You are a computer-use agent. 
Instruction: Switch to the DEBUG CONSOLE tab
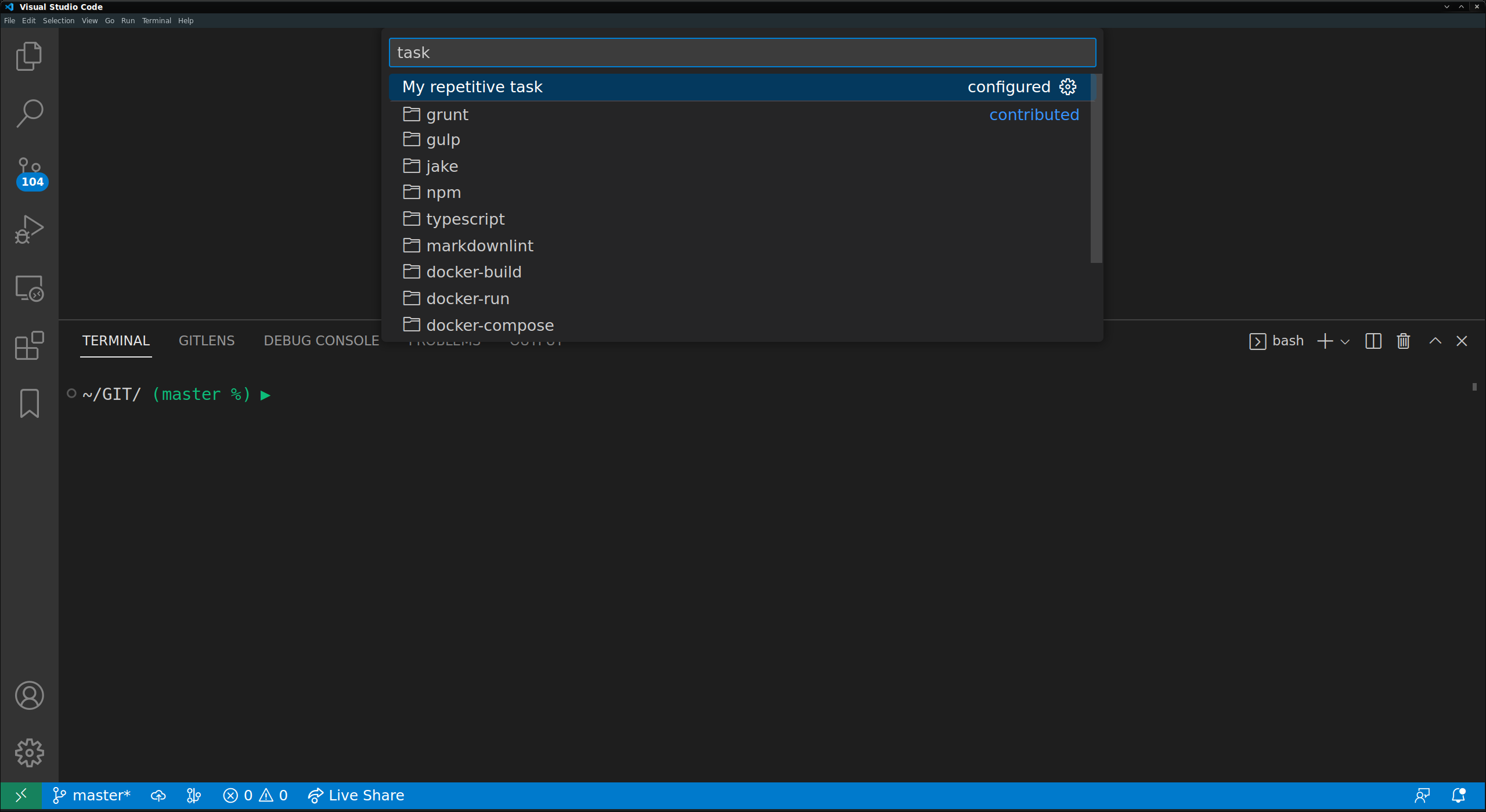coord(322,341)
